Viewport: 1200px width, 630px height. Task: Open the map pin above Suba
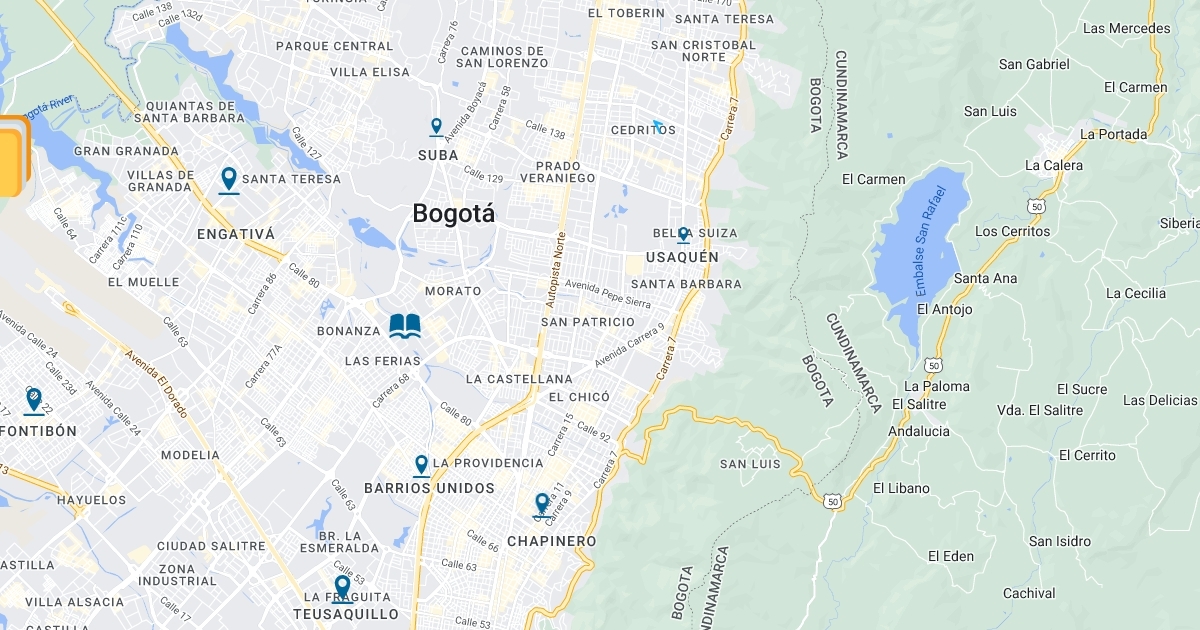(436, 127)
